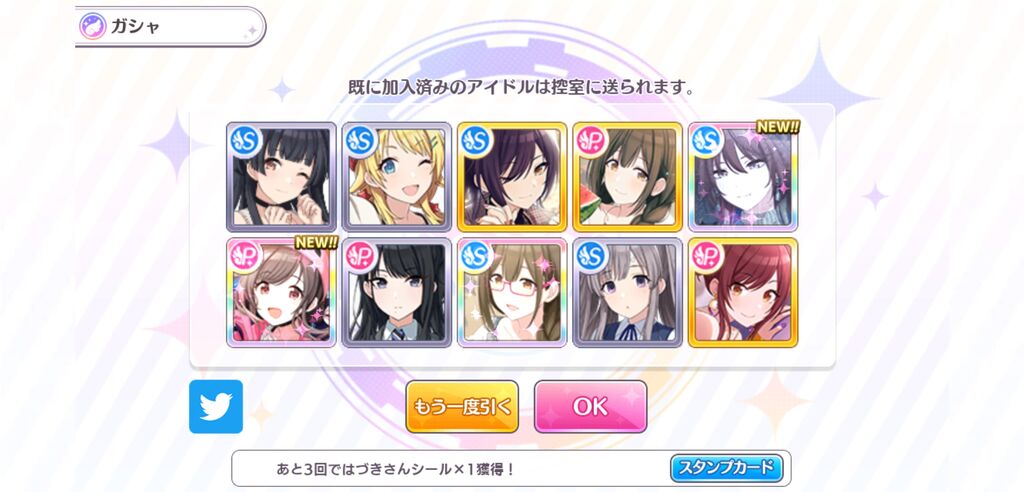Click the P badge on watermelon idol card

pyautogui.click(x=592, y=140)
